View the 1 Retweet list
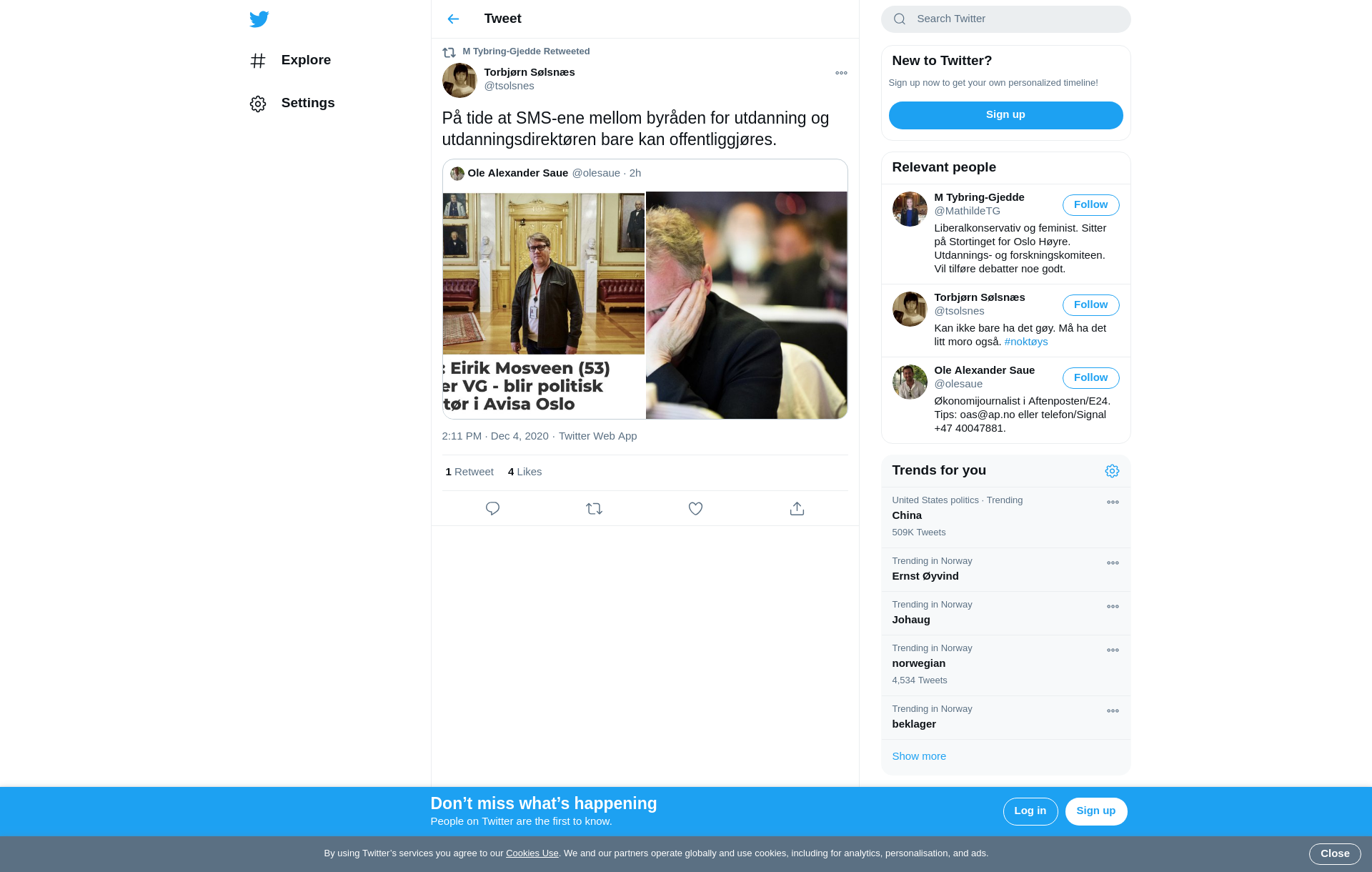Image resolution: width=1372 pixels, height=872 pixels. pos(469,472)
